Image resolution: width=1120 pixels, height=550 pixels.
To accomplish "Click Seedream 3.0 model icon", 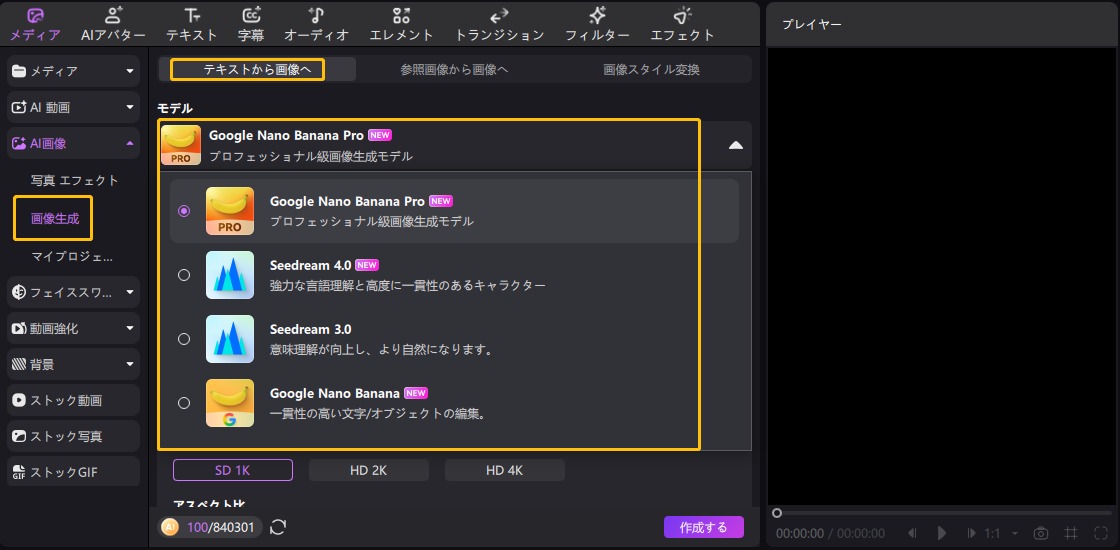I will pos(230,339).
